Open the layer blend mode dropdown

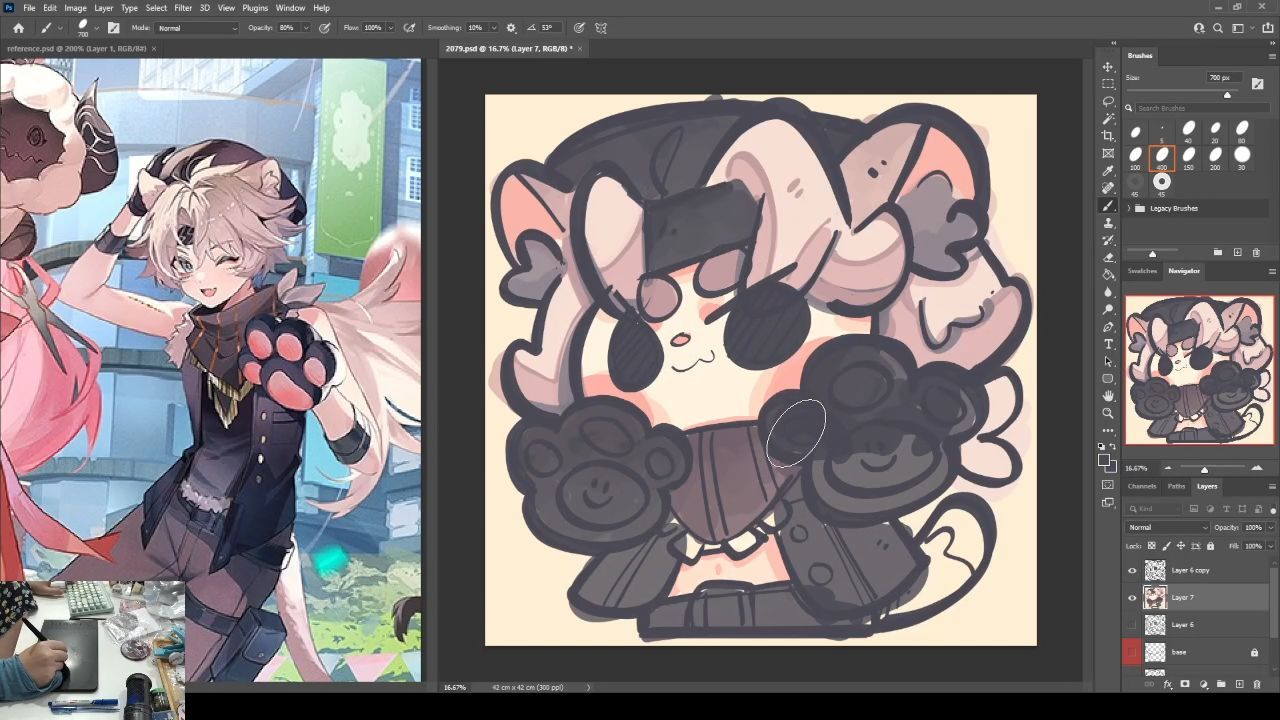click(x=1167, y=527)
